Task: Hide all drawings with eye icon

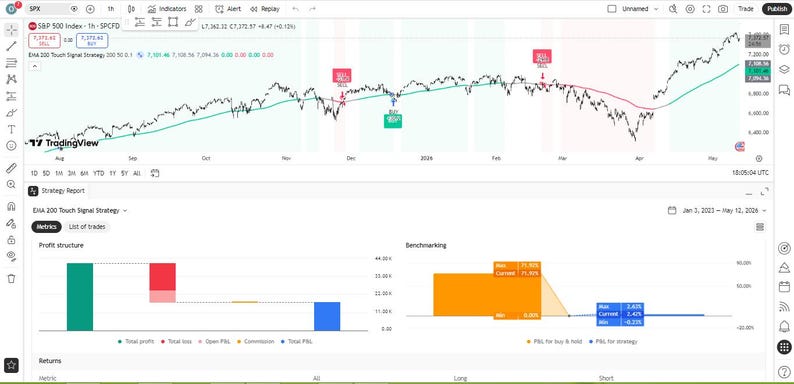Action: pos(11,256)
